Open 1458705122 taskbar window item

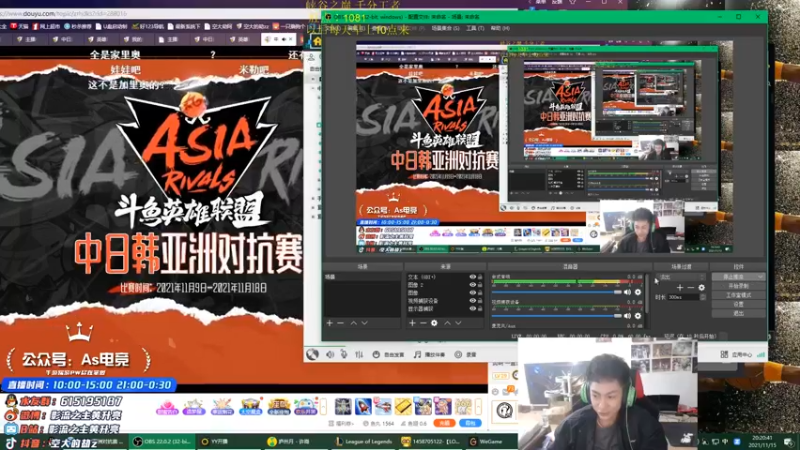pyautogui.click(x=432, y=441)
